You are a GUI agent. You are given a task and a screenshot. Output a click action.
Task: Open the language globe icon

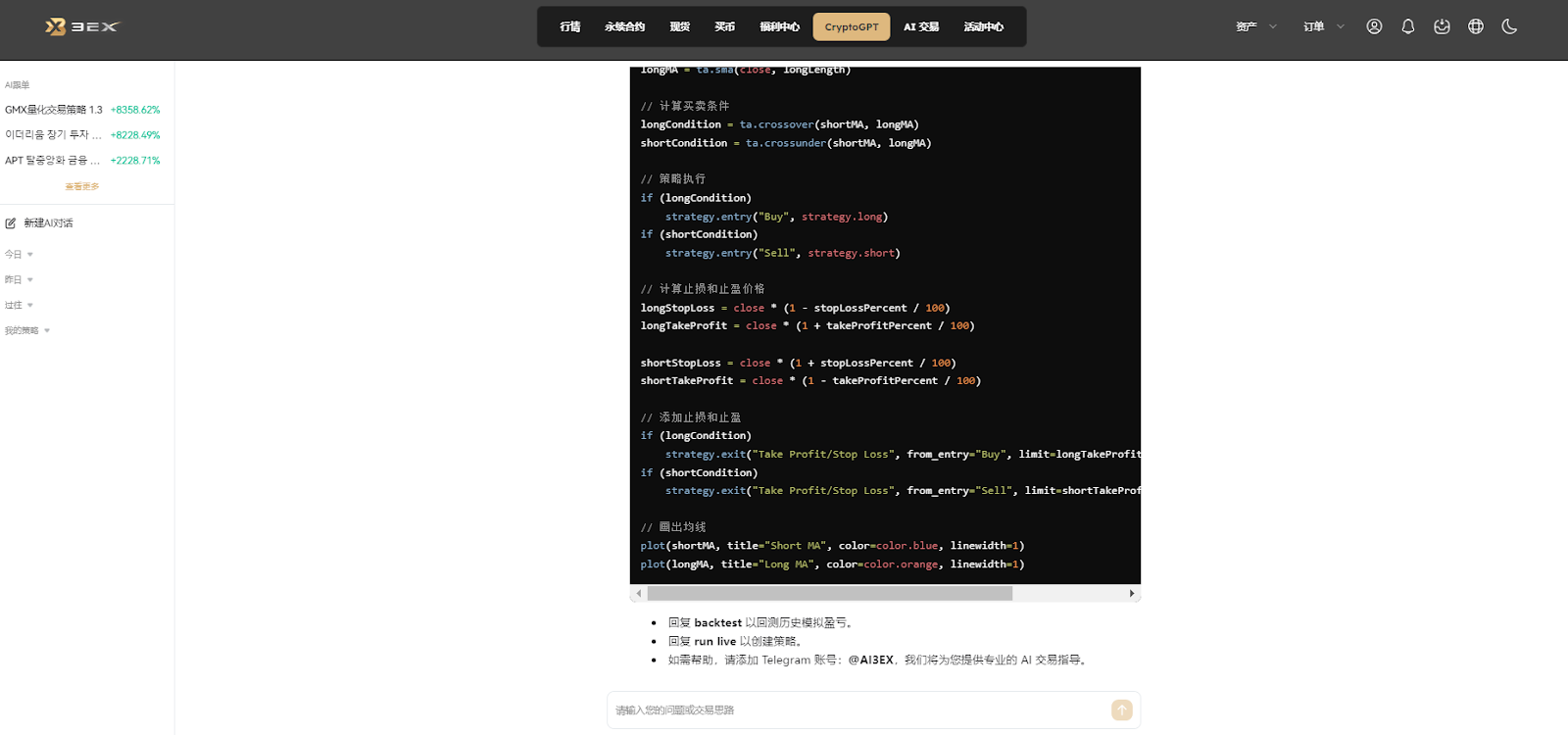(x=1476, y=26)
